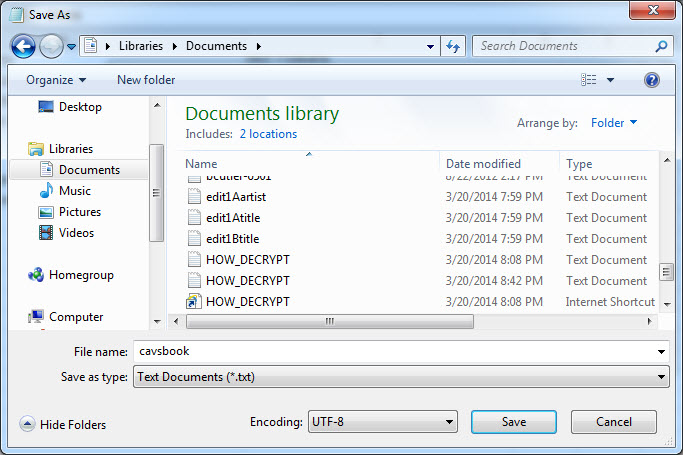This screenshot has height=455, width=683.
Task: Click the File name input field
Action: click(x=400, y=352)
